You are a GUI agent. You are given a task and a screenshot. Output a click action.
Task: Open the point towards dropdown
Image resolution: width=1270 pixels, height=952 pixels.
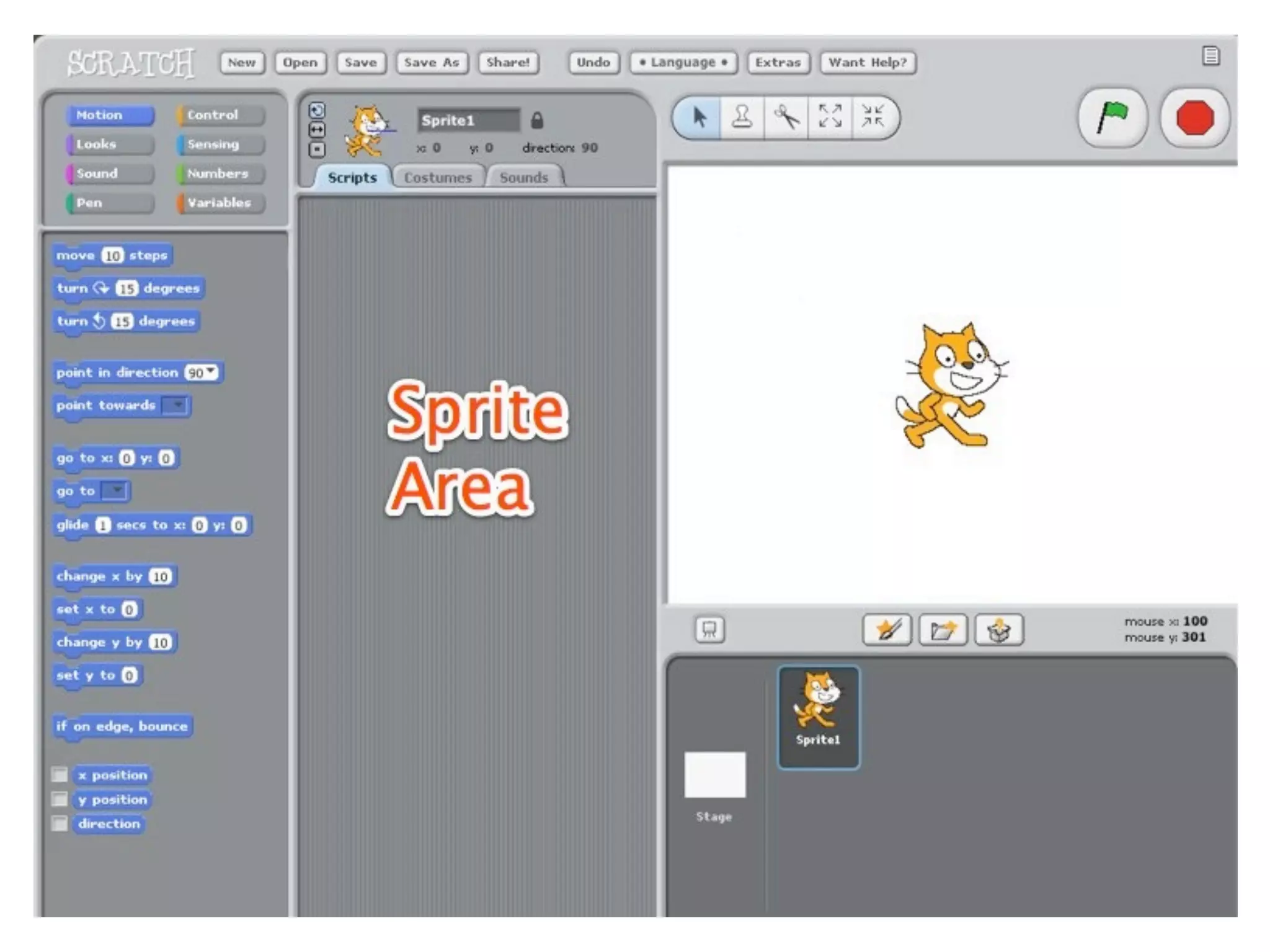[176, 405]
